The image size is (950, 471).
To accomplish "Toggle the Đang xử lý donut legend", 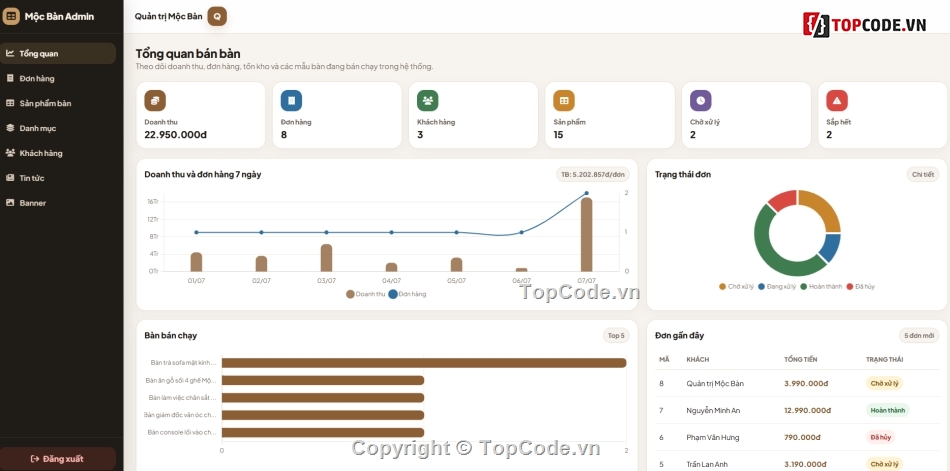I will (x=777, y=286).
